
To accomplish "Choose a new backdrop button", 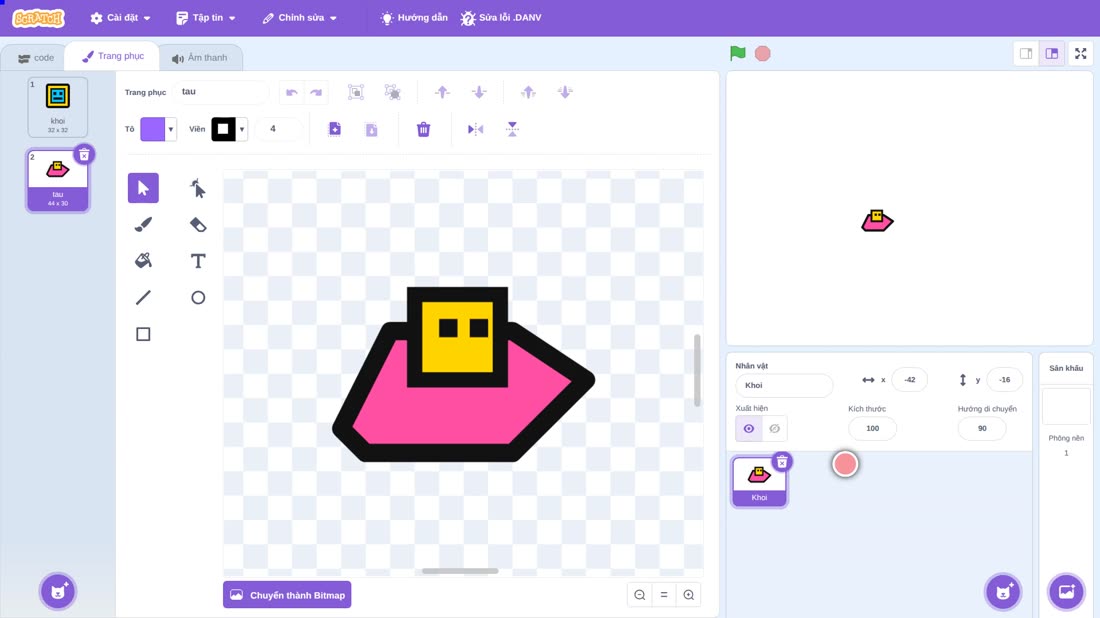I will tap(1066, 591).
